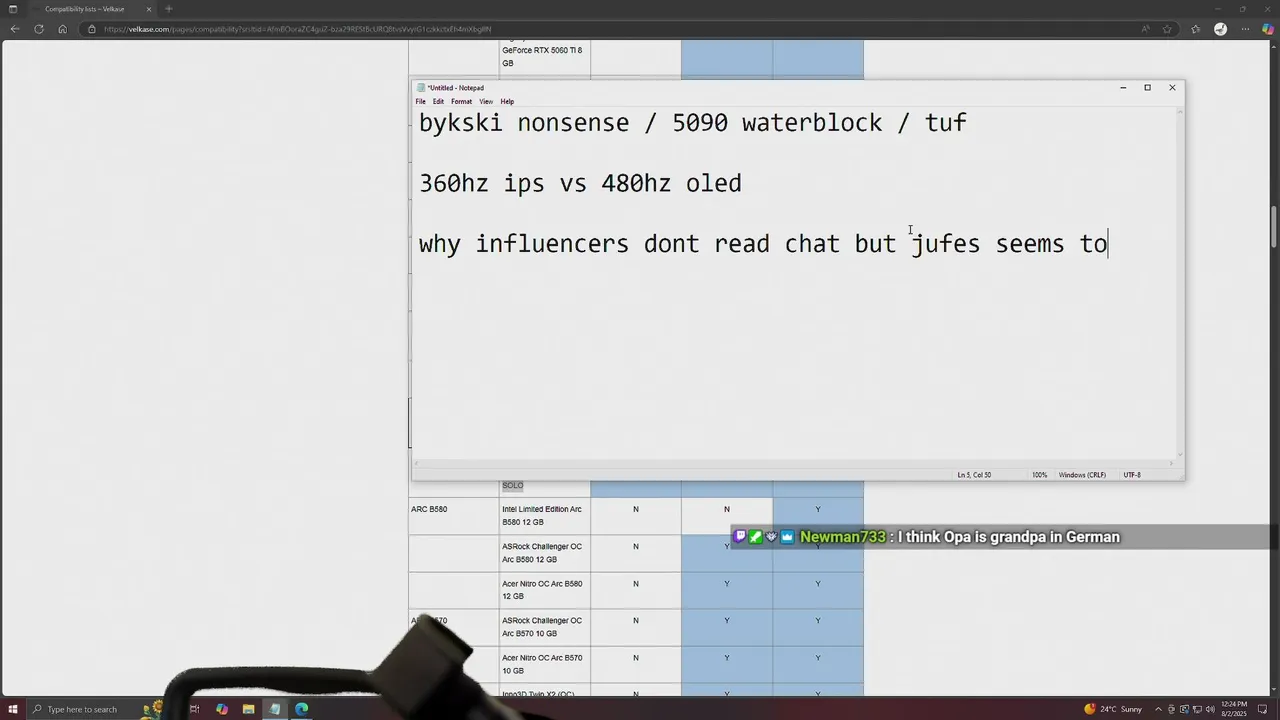Open the Edit menu in Notepad

[438, 102]
